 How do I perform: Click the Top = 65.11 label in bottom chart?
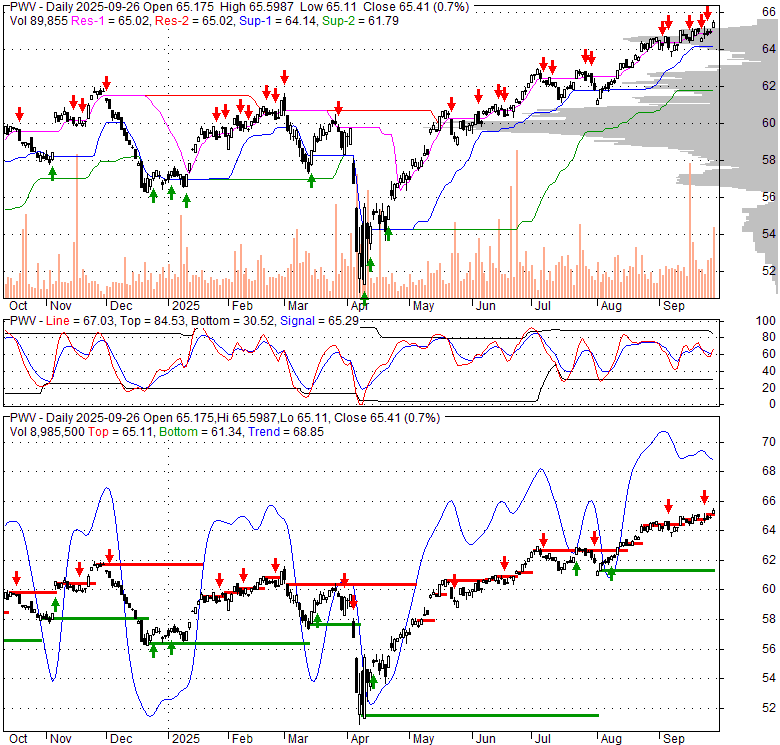[121, 432]
